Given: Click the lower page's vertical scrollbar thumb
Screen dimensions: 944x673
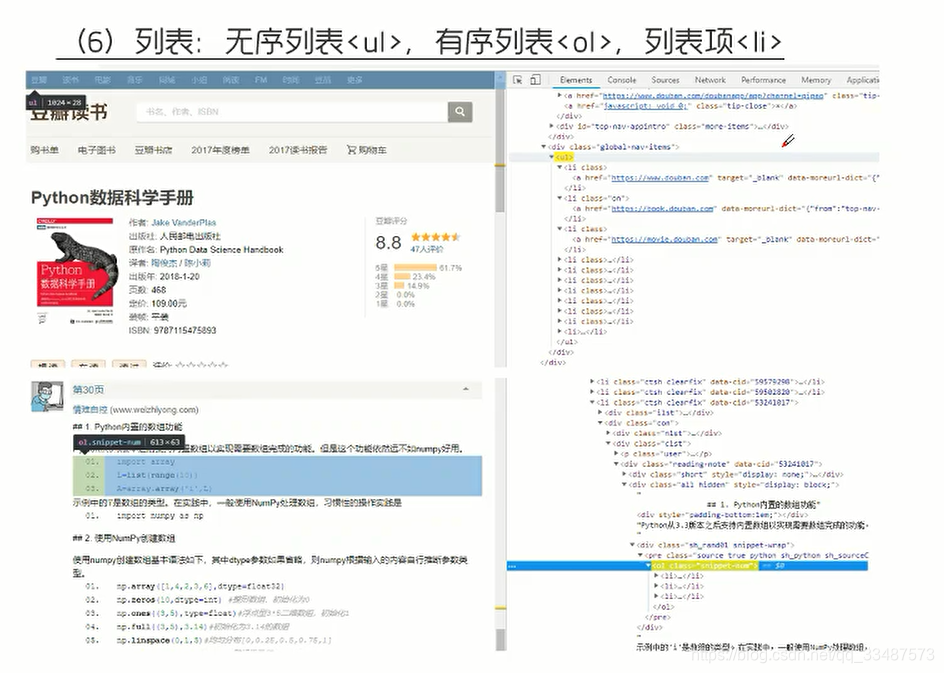Looking at the screenshot, I should [x=500, y=639].
